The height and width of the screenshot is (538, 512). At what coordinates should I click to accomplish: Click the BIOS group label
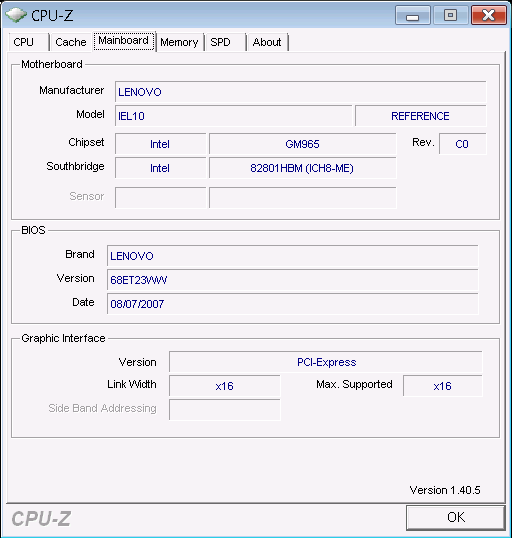33,230
